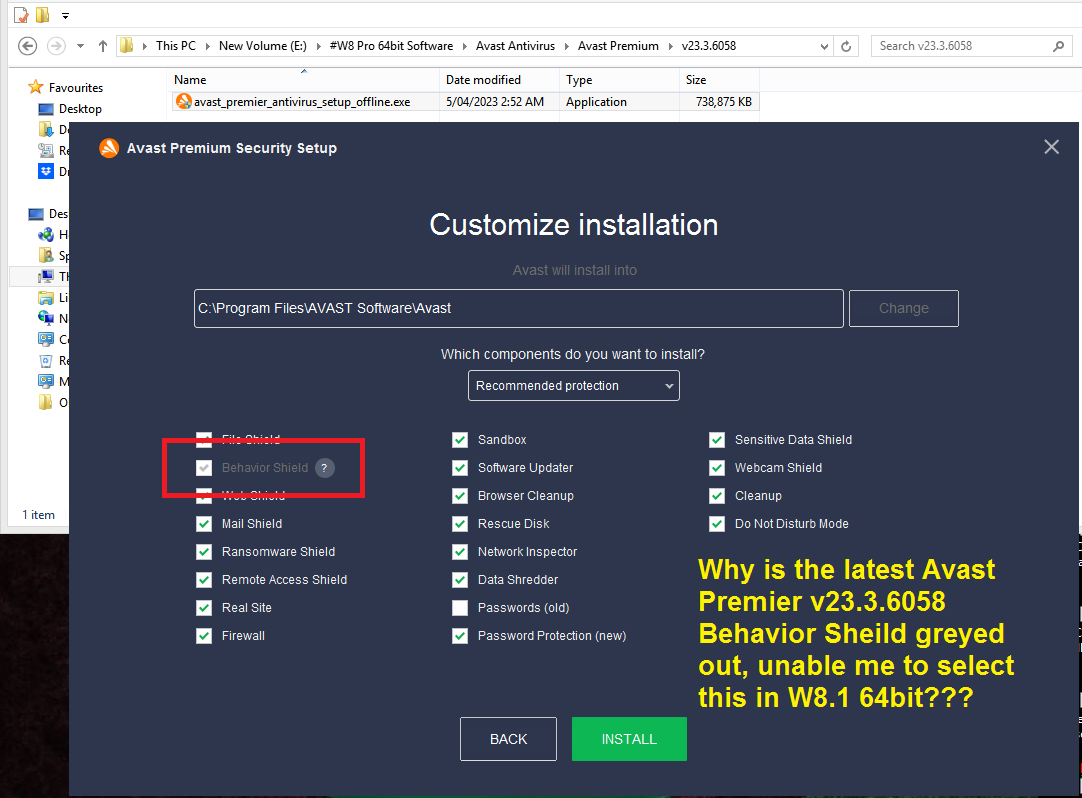Image resolution: width=1082 pixels, height=798 pixels.
Task: Toggle the Rescue Disk checkbox
Action: [x=460, y=524]
